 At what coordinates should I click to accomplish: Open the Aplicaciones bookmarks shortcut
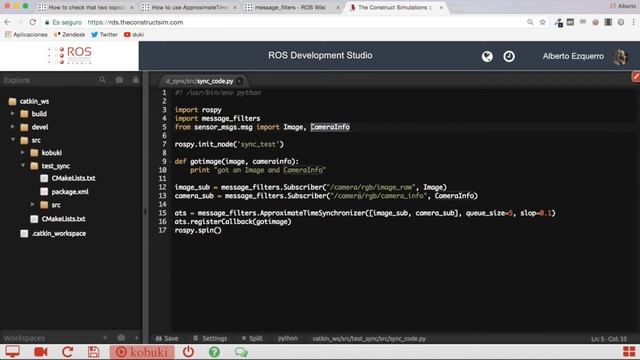26,35
